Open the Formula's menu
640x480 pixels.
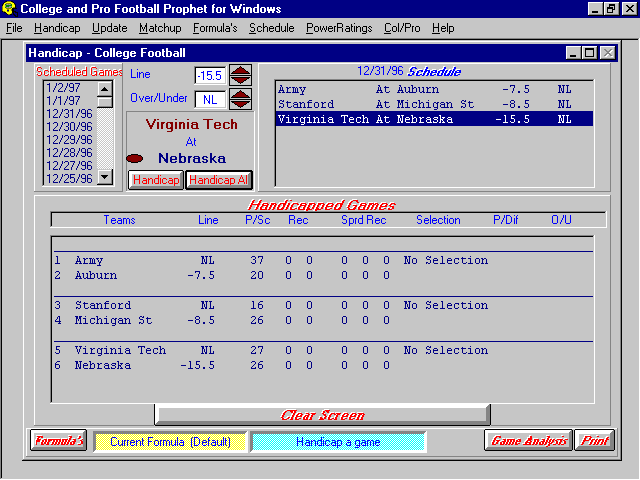pos(215,28)
